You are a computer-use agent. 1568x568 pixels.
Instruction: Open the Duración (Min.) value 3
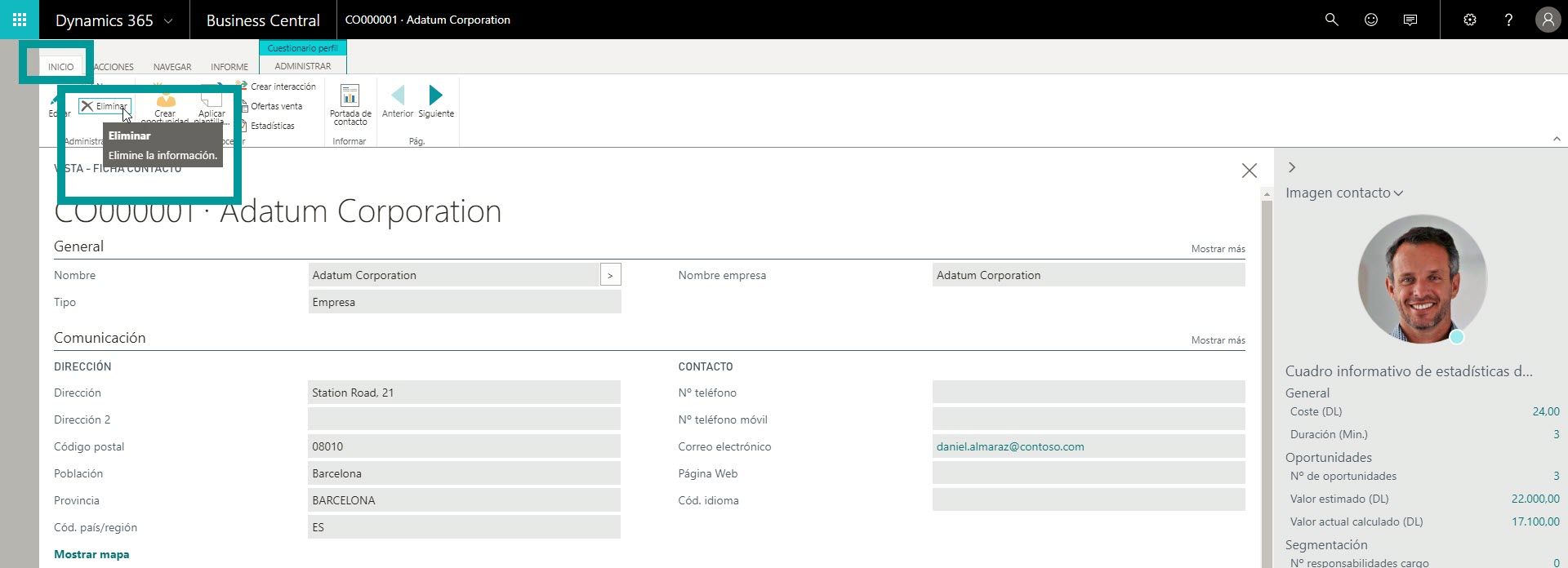pos(1556,434)
